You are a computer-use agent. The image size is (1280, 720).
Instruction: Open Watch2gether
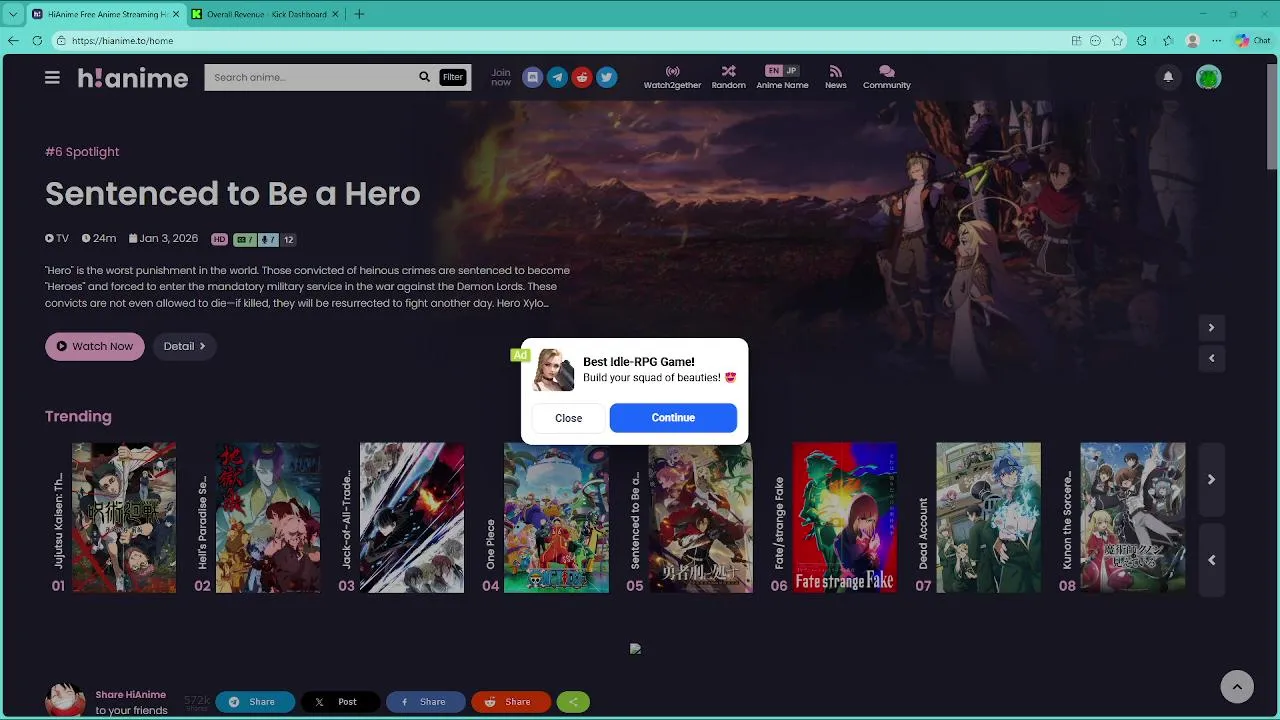pos(672,77)
